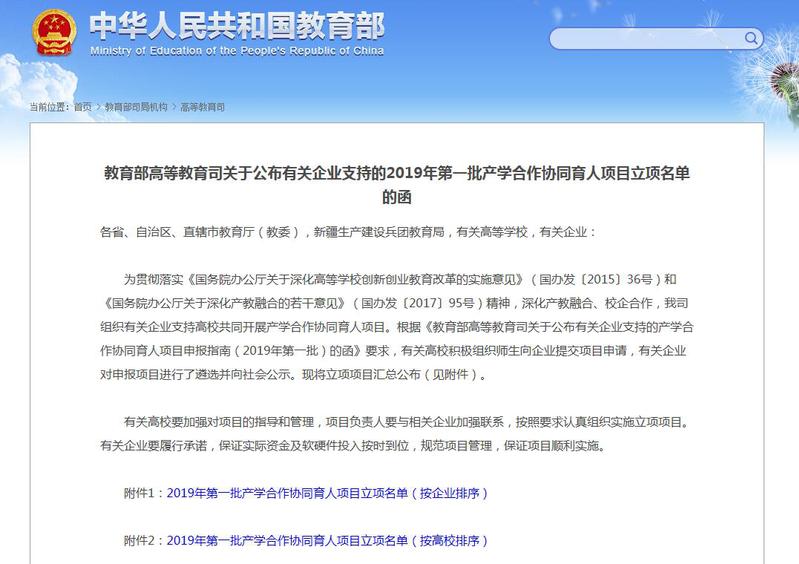Click the English Ministry of Education subtitle
Viewport: 799px width, 564px height.
(x=237, y=50)
